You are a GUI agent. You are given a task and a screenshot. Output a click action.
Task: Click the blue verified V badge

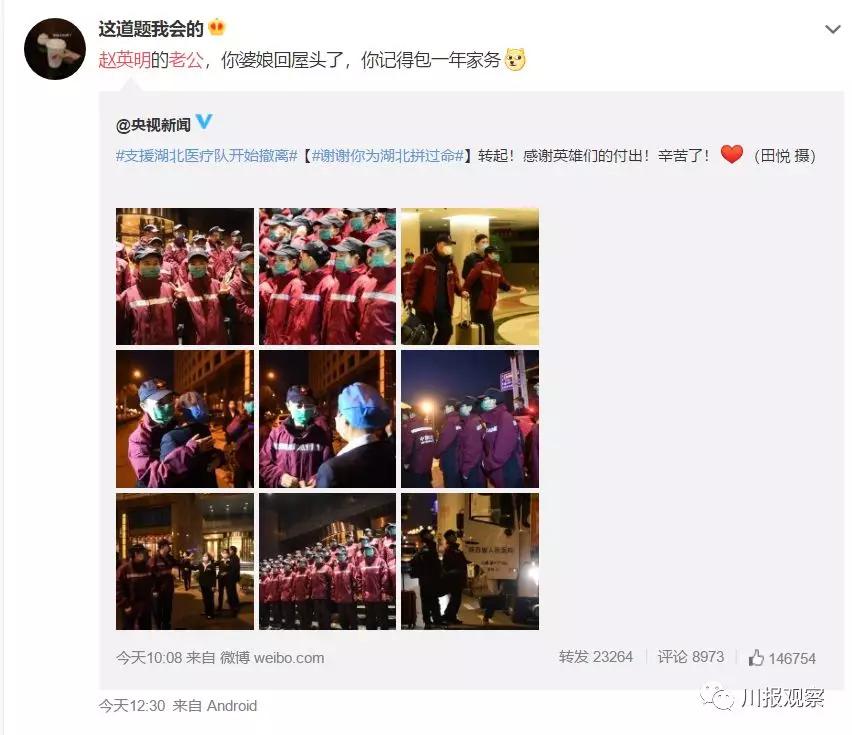point(204,121)
